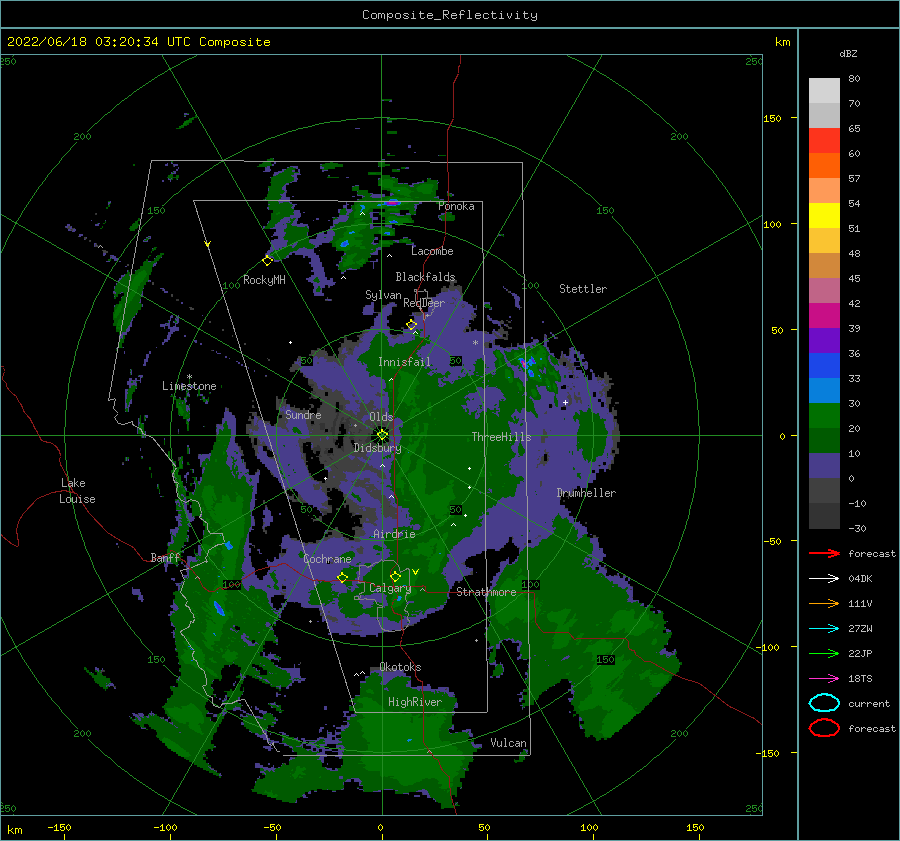Select the Cochrane label
Screen dimensions: 900x841
[x=327, y=559]
